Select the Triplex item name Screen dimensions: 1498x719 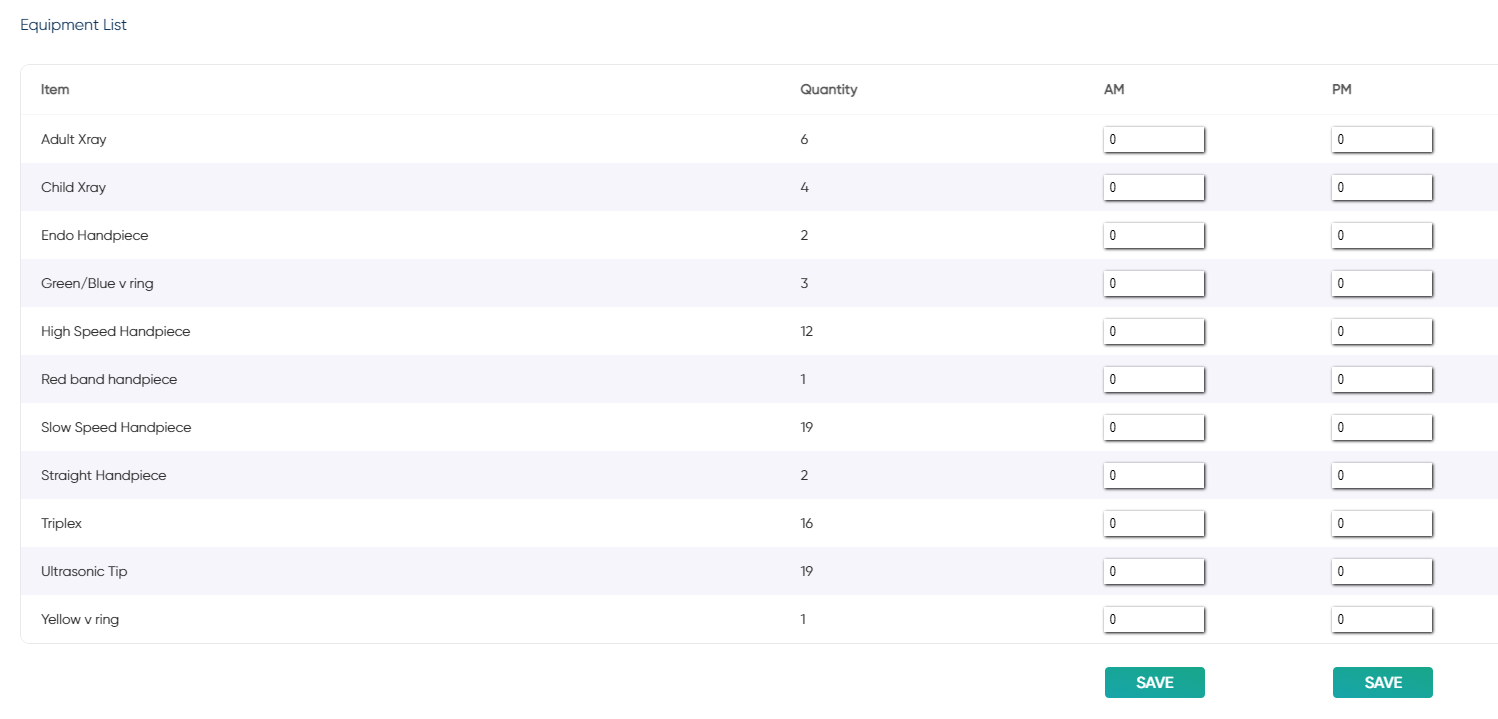click(62, 524)
